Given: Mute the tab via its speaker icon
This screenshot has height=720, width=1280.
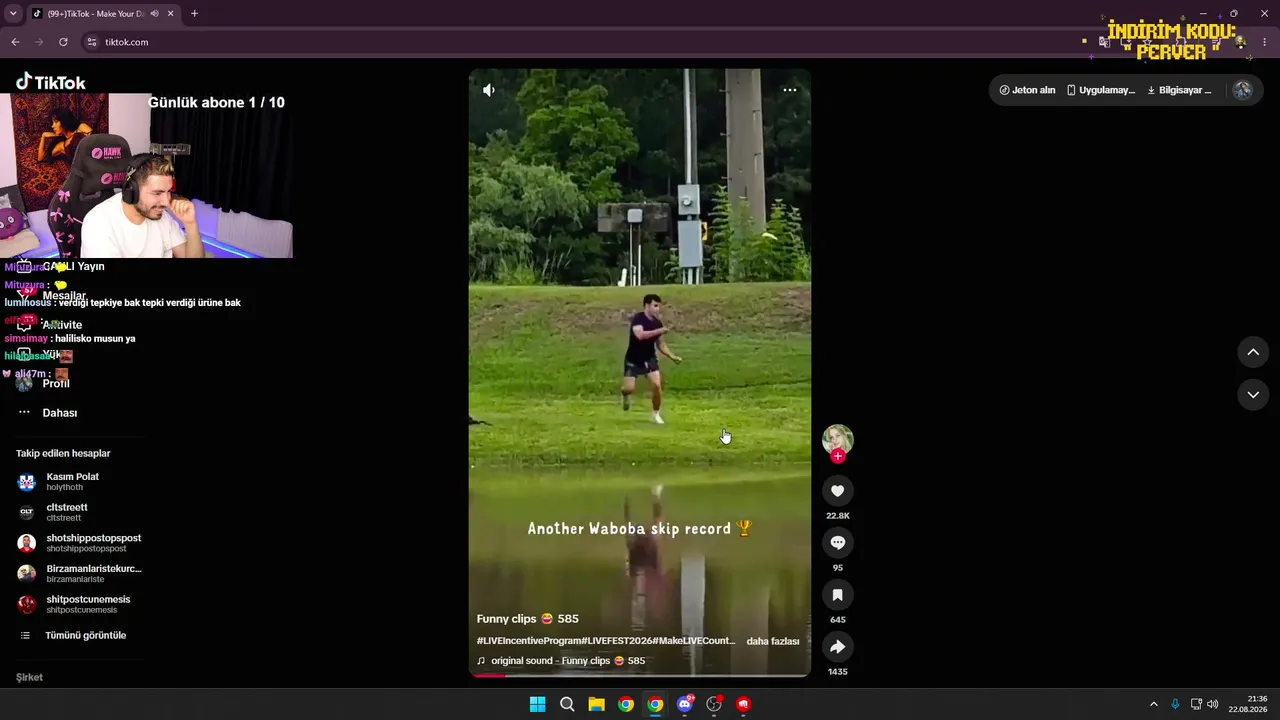Looking at the screenshot, I should pos(155,14).
